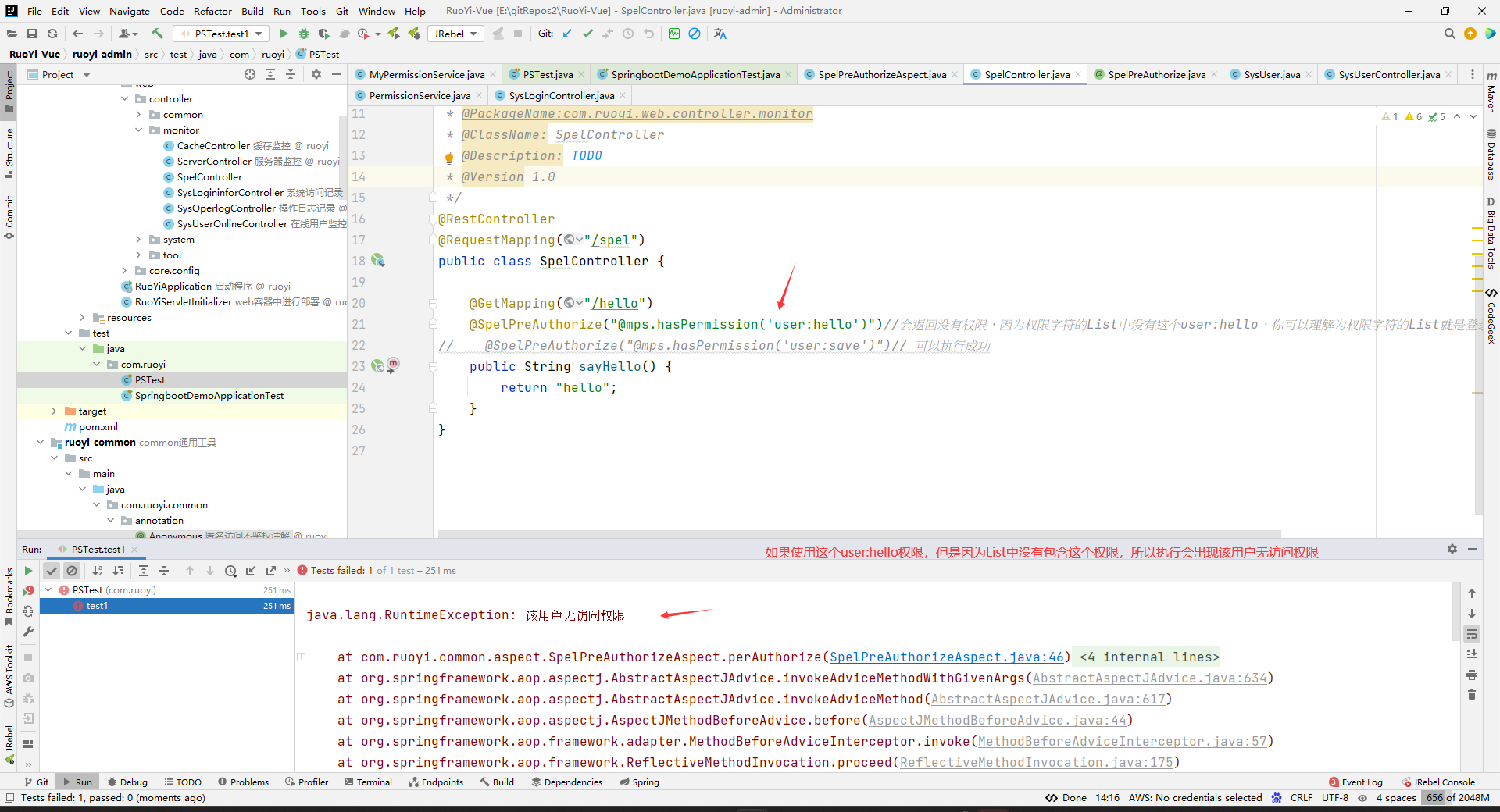Screen dimensions: 1500x812
Task: Open AbstractAspectJAdvice.java:634 link
Action: pyautogui.click(x=1149, y=678)
